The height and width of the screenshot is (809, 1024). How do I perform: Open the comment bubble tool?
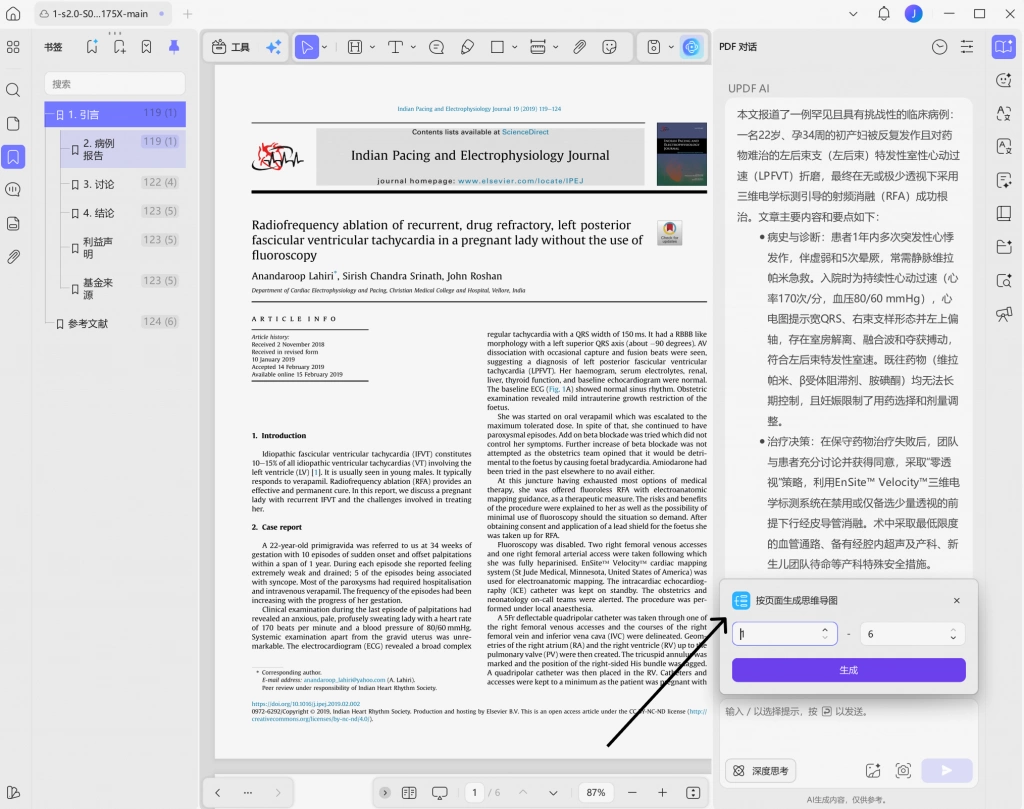point(436,47)
